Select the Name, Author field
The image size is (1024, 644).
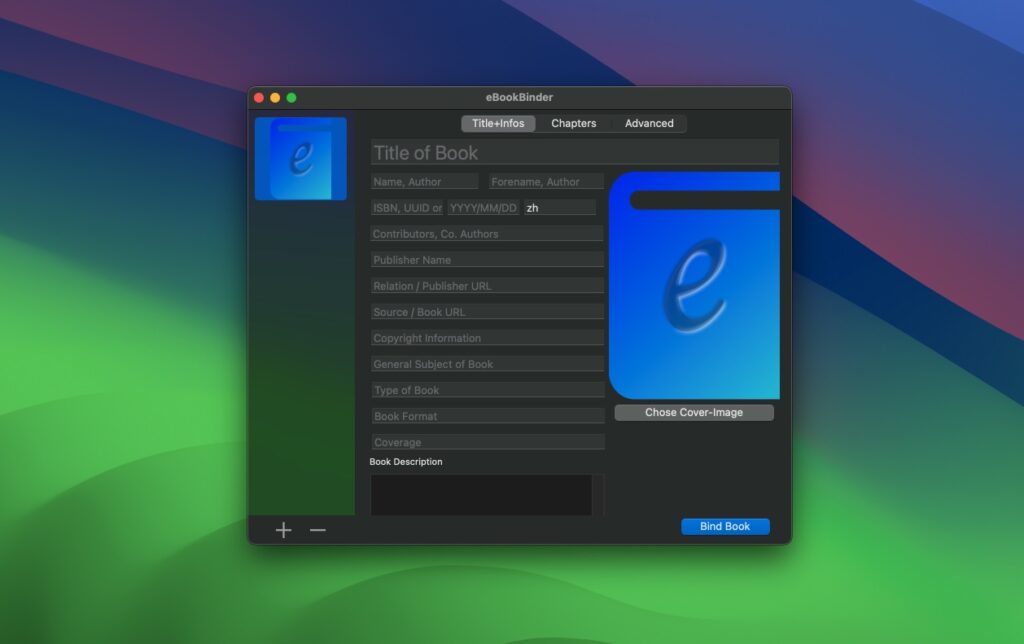click(423, 181)
